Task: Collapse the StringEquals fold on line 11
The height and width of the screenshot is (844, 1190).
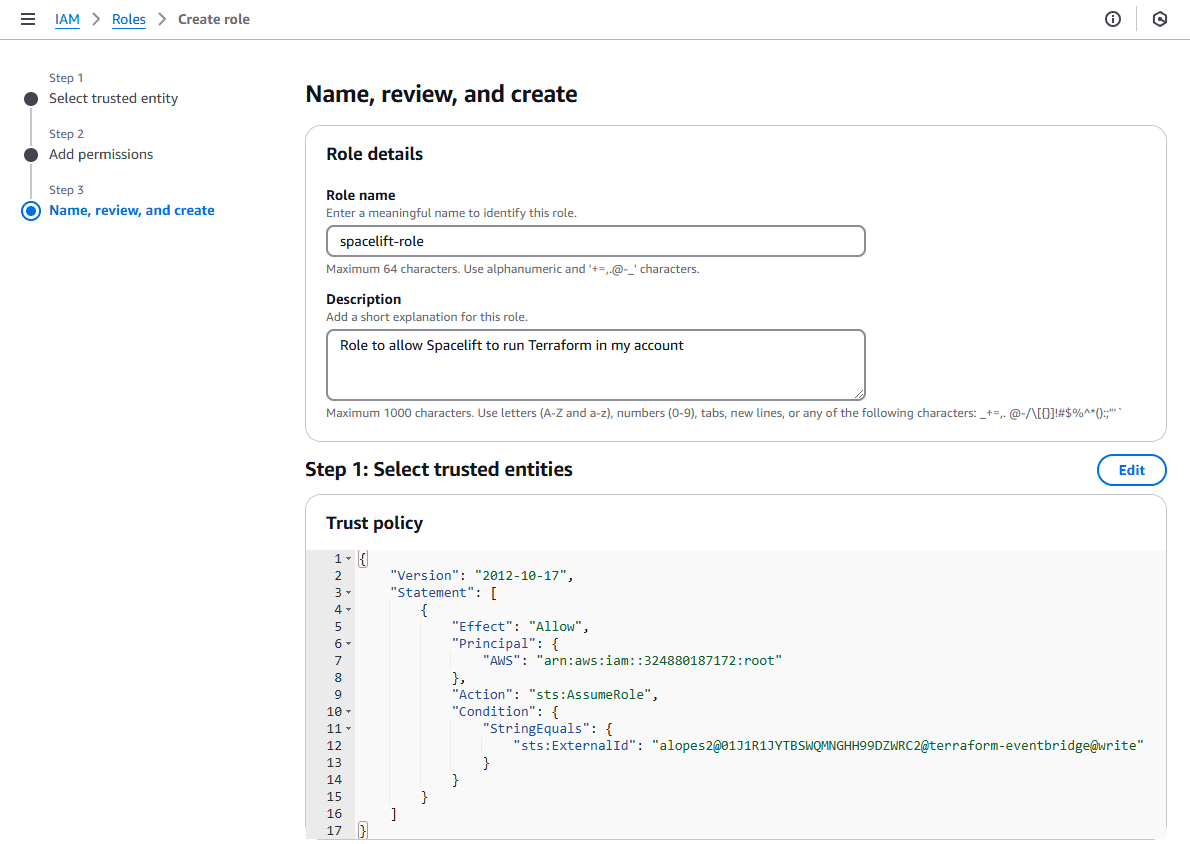Action: click(x=348, y=729)
